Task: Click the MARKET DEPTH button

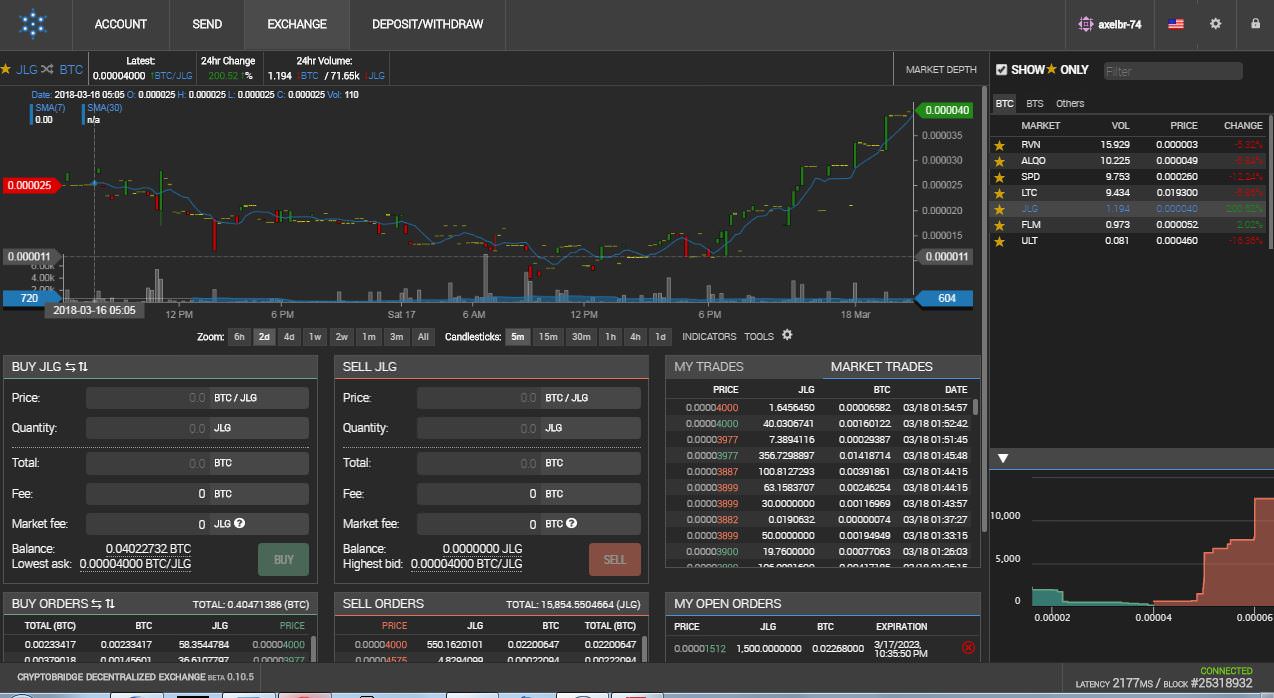Action: [x=941, y=70]
